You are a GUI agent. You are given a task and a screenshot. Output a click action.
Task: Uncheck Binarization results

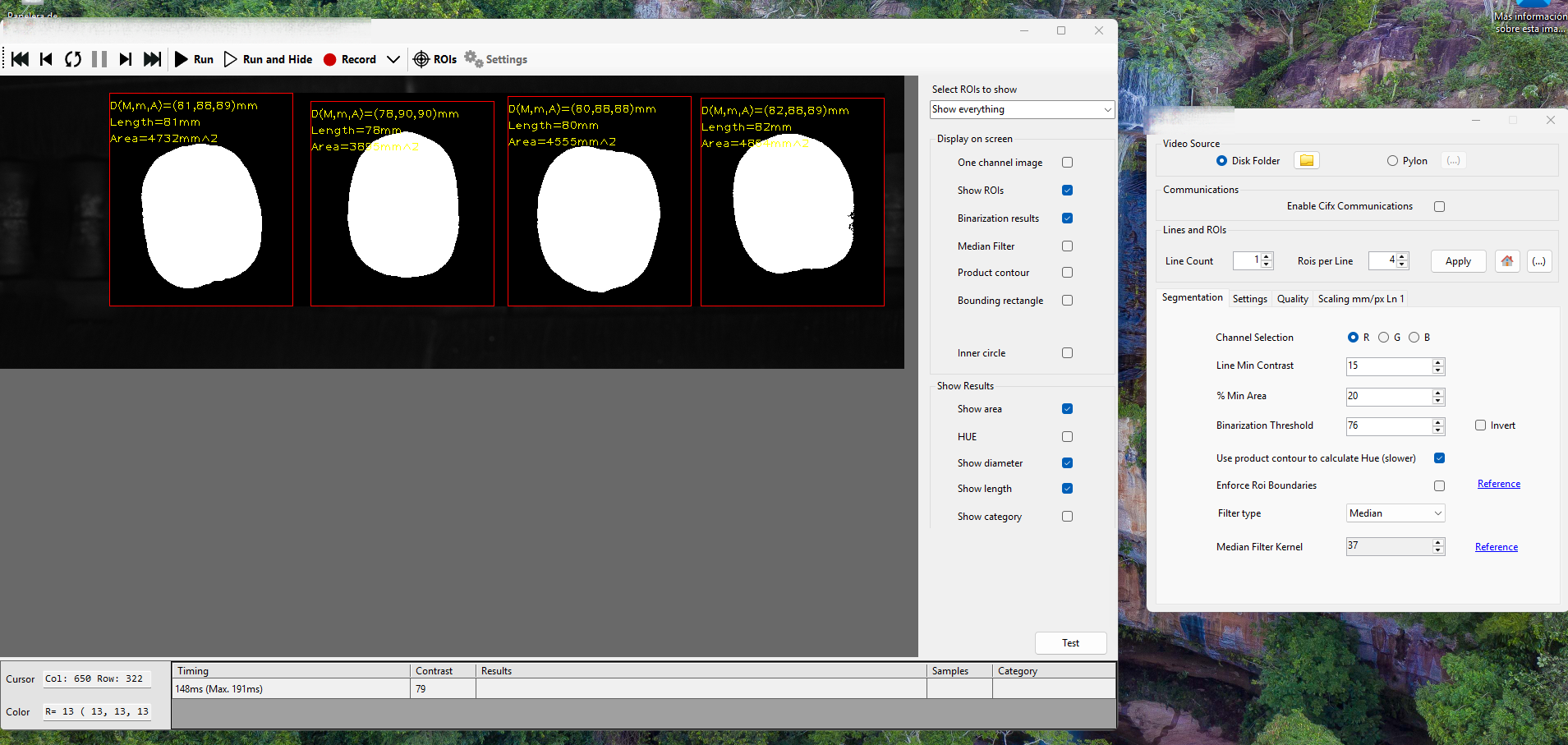pyautogui.click(x=1067, y=218)
